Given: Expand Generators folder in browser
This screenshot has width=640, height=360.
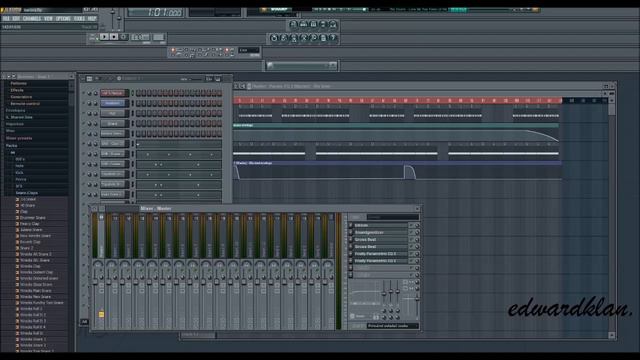Looking at the screenshot, I should (x=21, y=97).
